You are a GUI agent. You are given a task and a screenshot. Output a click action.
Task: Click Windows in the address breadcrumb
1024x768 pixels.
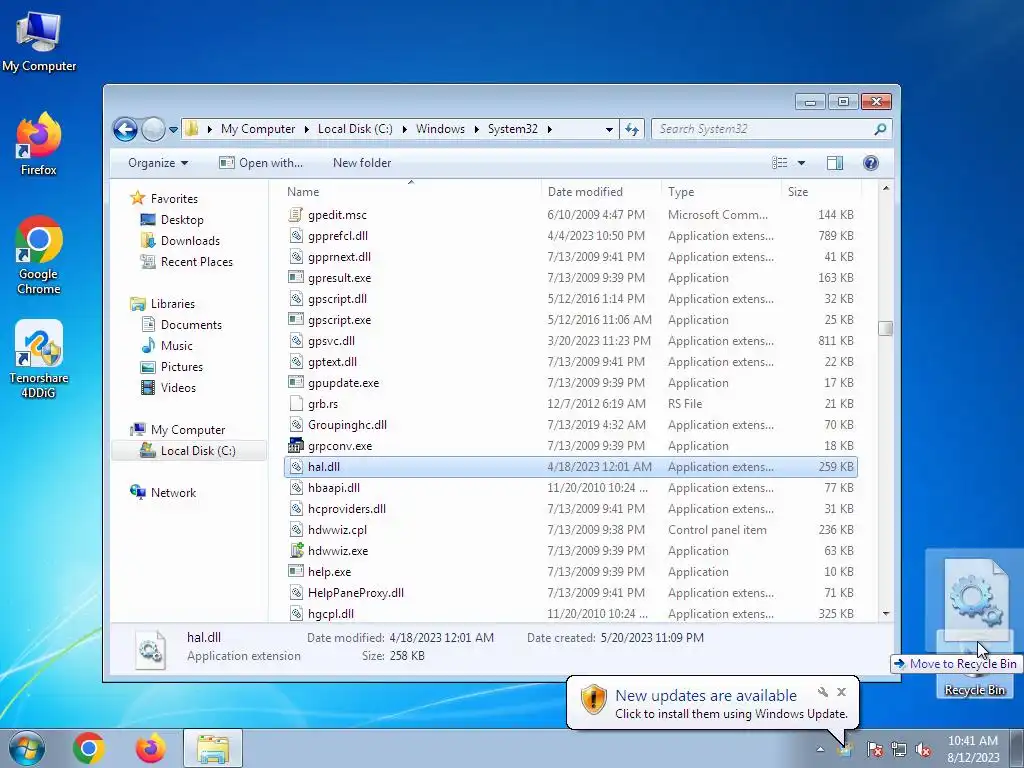click(440, 129)
